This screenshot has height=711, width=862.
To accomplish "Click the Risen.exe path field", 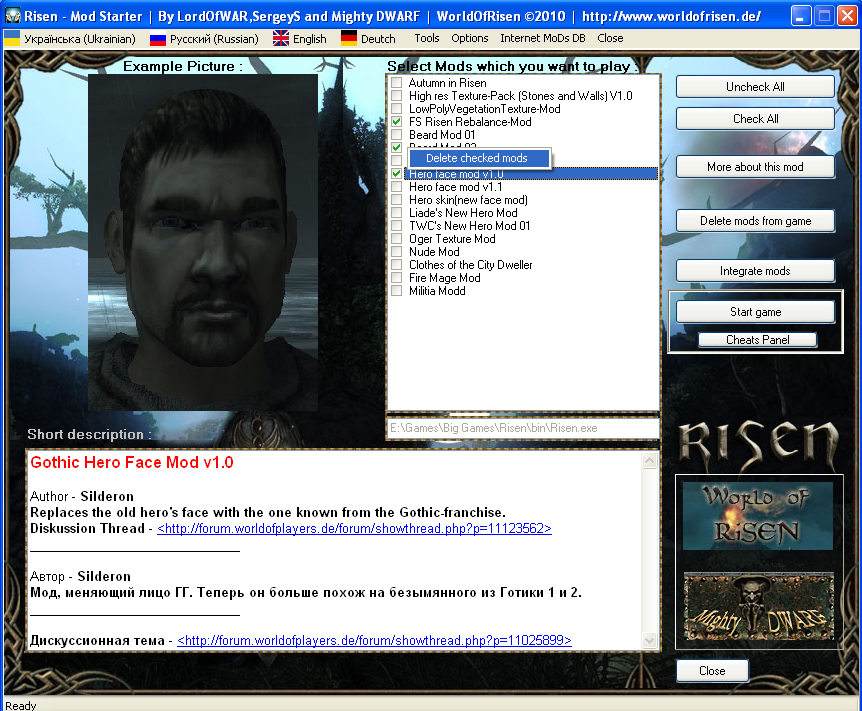I will tap(523, 428).
